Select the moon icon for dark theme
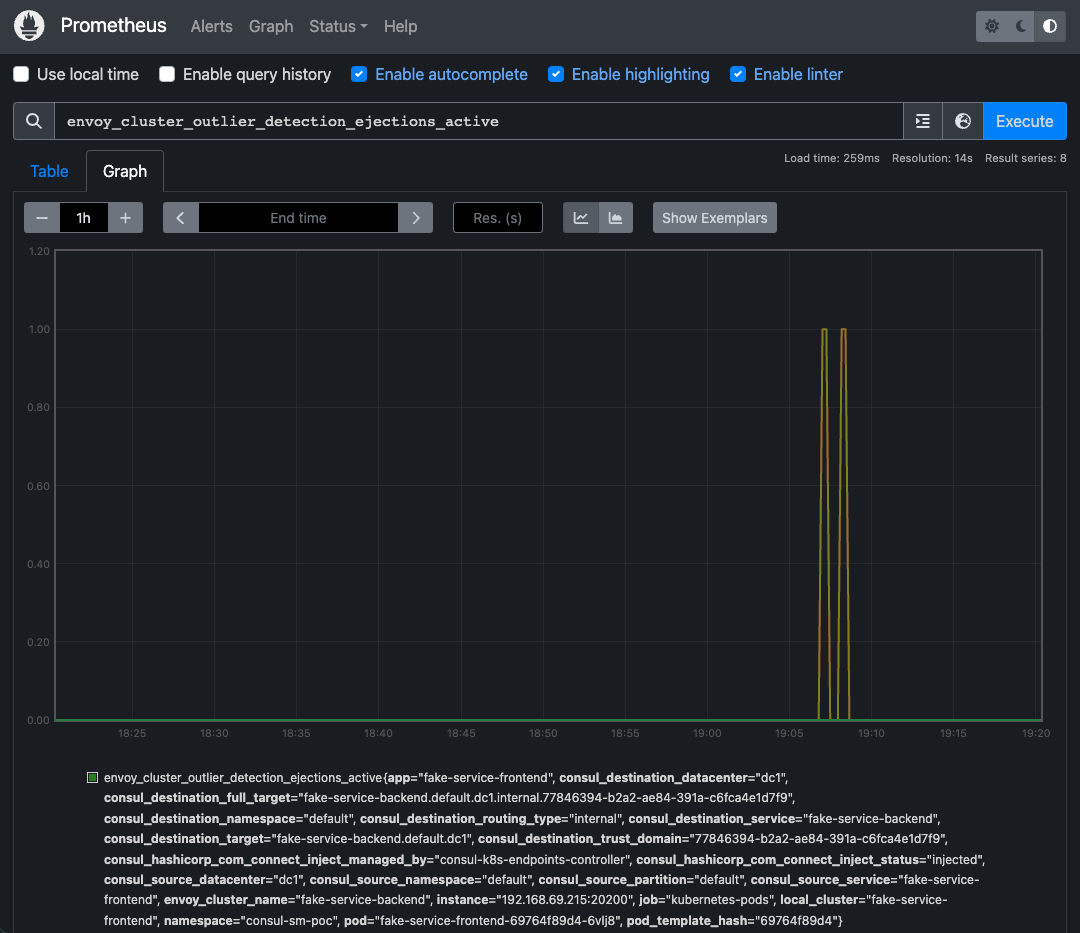Viewport: 1080px width, 933px height. 1020,26
